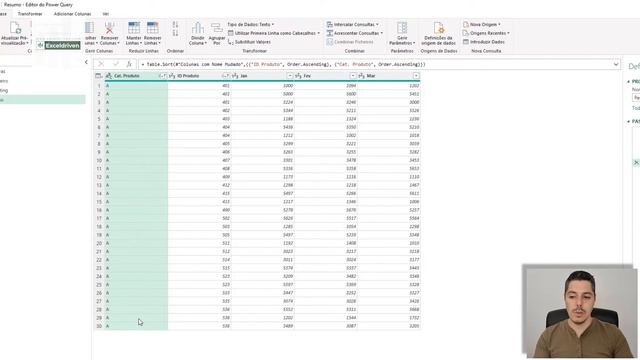Viewport: 640px width, 360px height.
Task: Click the Cat. Produto cell in row 18
Action: [x=136, y=227]
